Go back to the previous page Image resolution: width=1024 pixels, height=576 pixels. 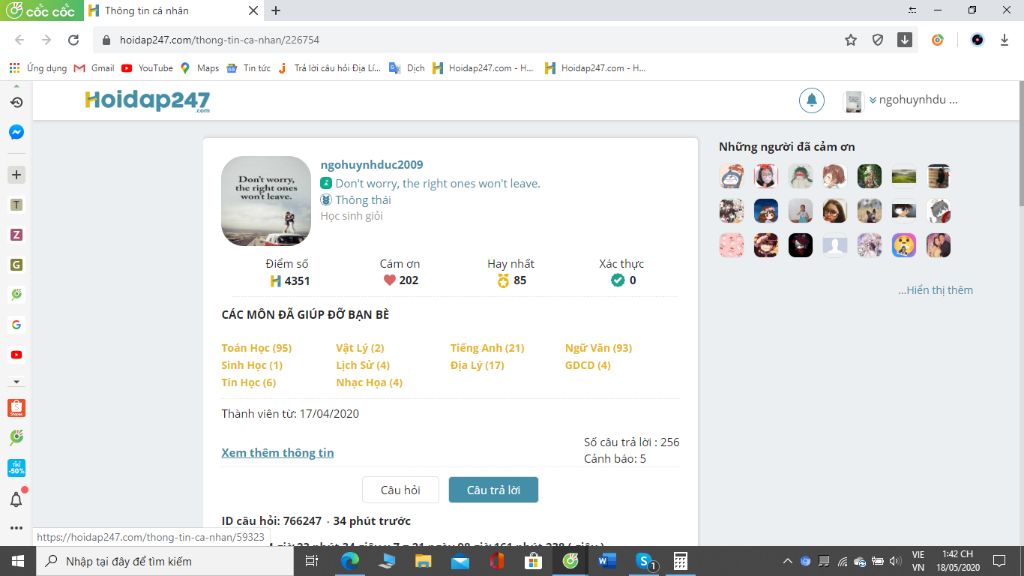20,40
